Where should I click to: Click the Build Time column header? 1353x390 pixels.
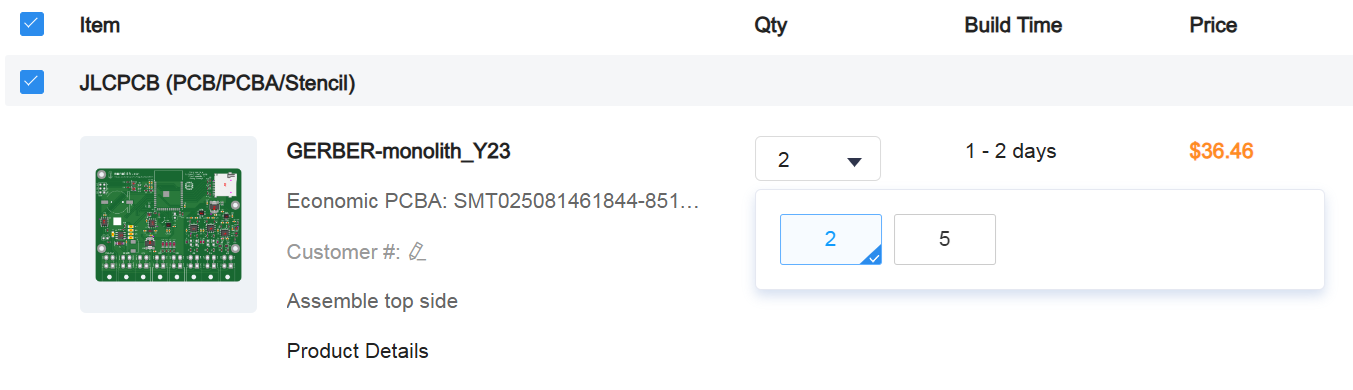point(1013,25)
